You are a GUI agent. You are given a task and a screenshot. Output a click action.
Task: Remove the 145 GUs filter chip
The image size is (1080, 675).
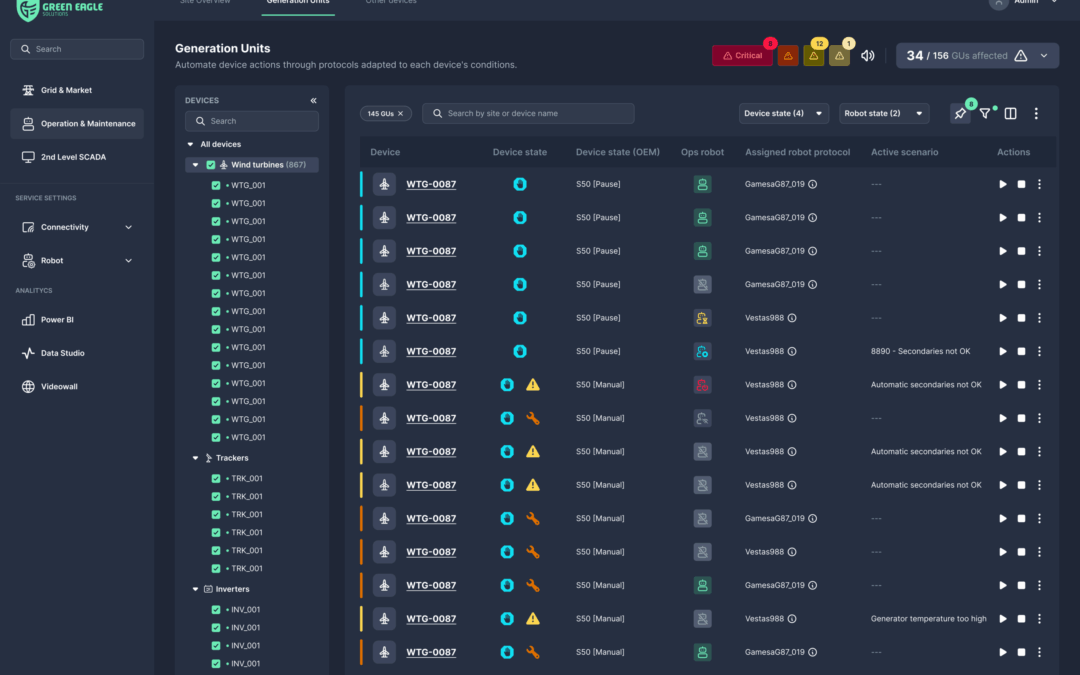point(400,114)
